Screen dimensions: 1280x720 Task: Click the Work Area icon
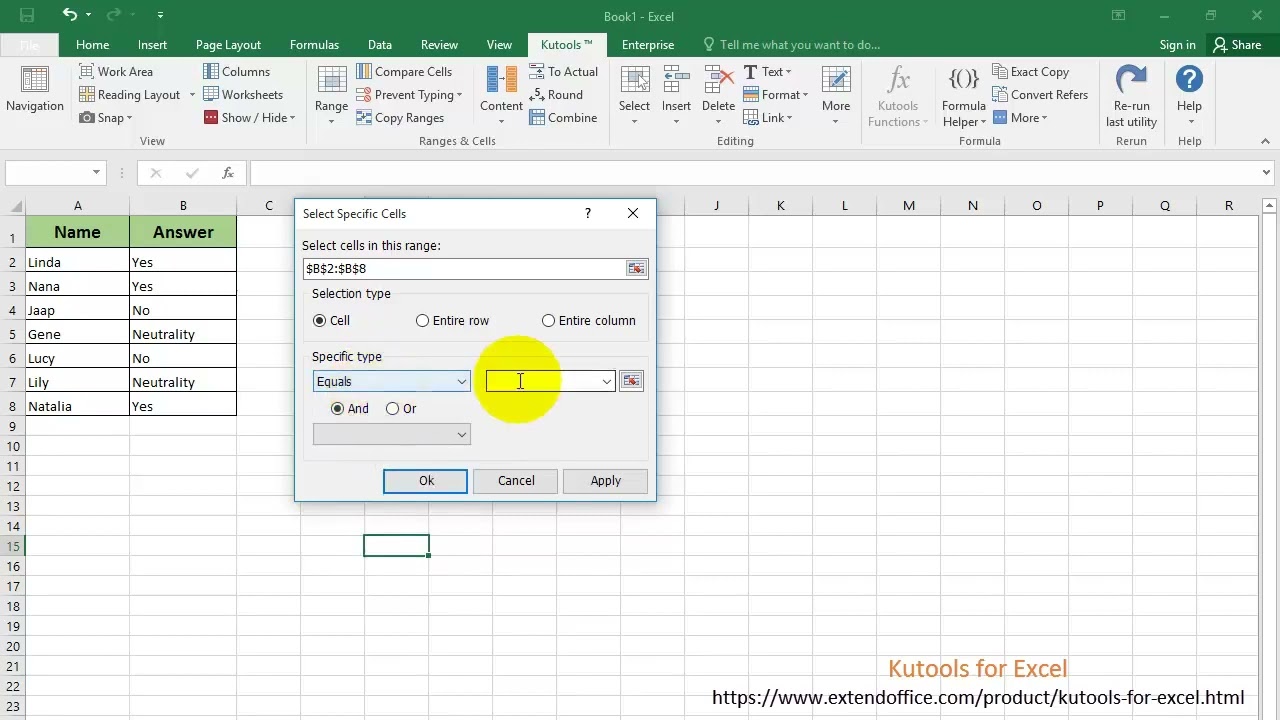(x=87, y=72)
